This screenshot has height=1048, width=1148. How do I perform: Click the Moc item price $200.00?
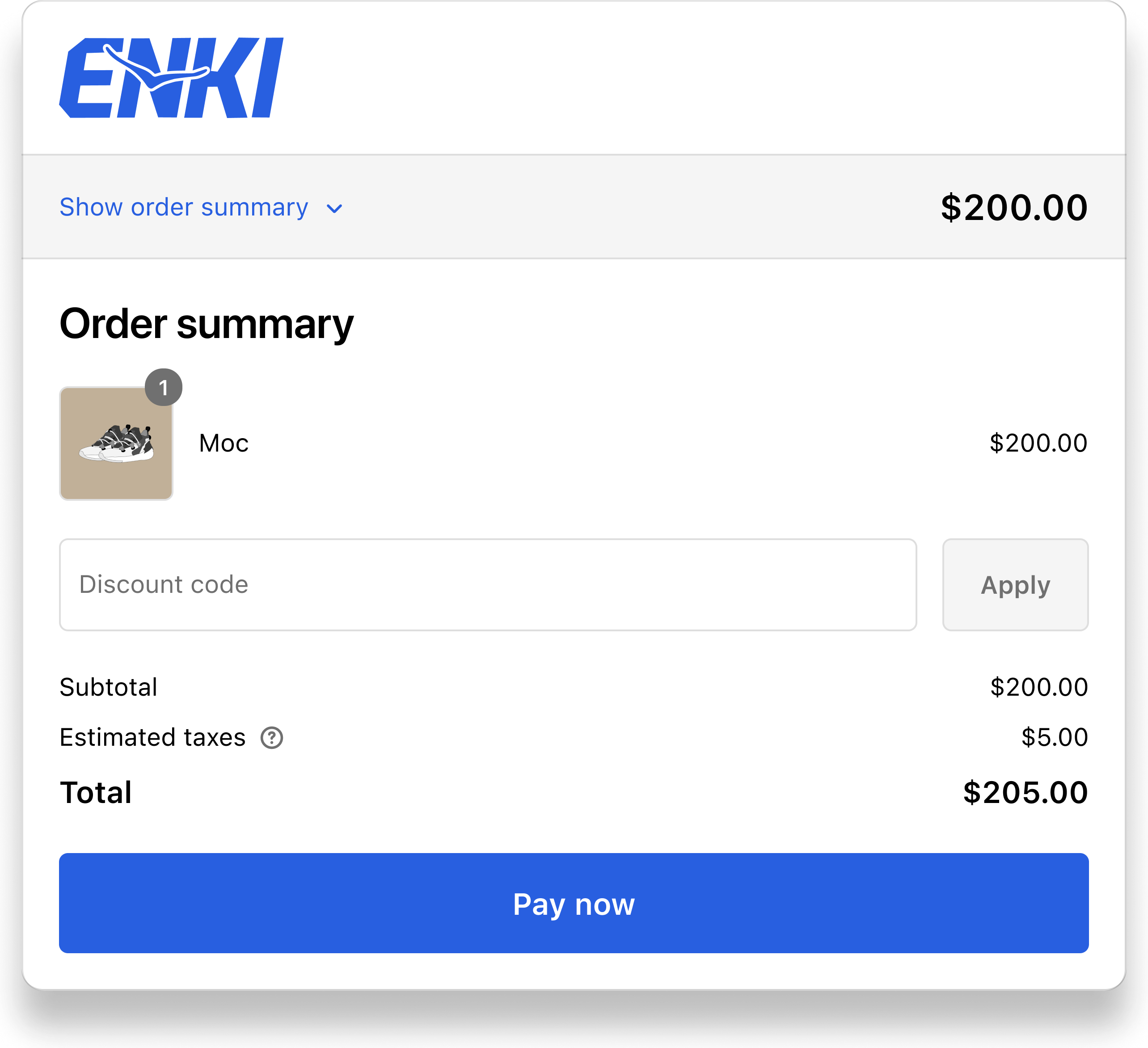pos(1038,443)
